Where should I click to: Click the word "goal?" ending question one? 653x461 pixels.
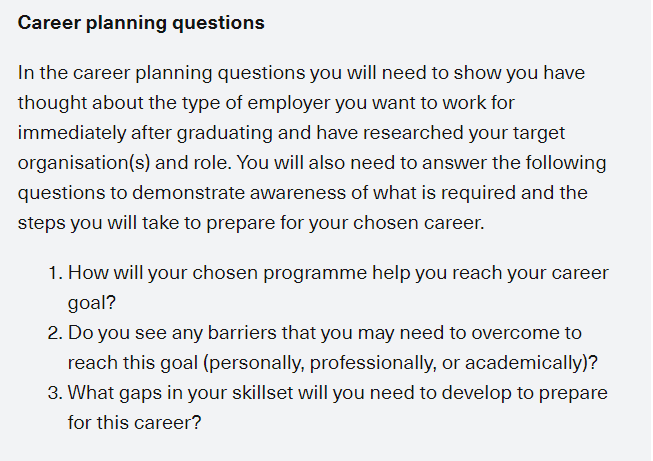tap(92, 303)
